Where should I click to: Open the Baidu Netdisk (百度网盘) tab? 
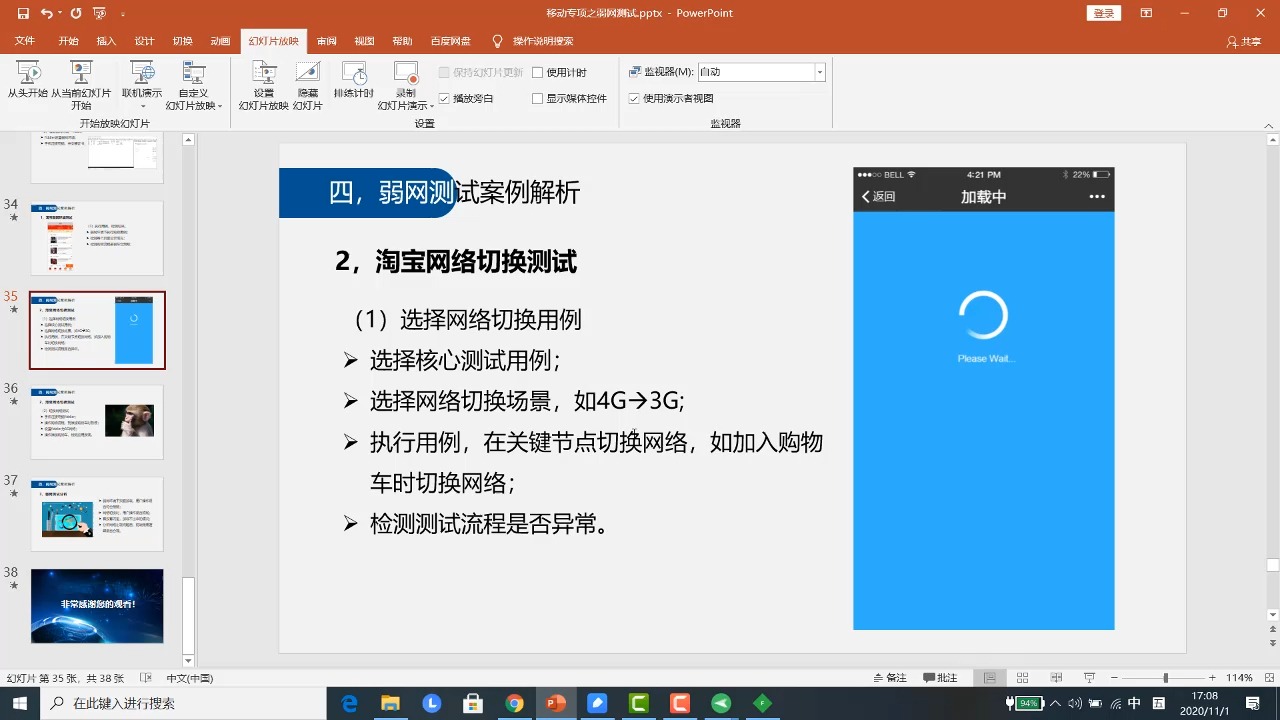click(450, 41)
